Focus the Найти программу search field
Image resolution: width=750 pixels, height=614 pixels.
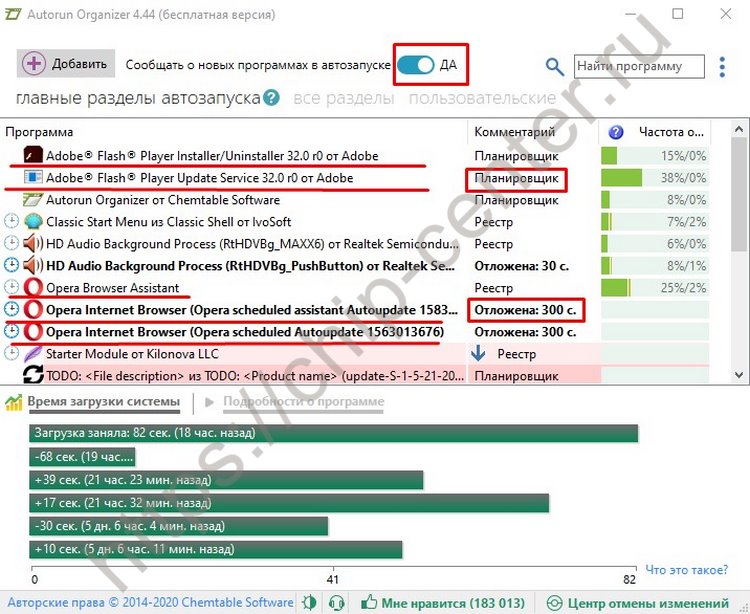[639, 66]
